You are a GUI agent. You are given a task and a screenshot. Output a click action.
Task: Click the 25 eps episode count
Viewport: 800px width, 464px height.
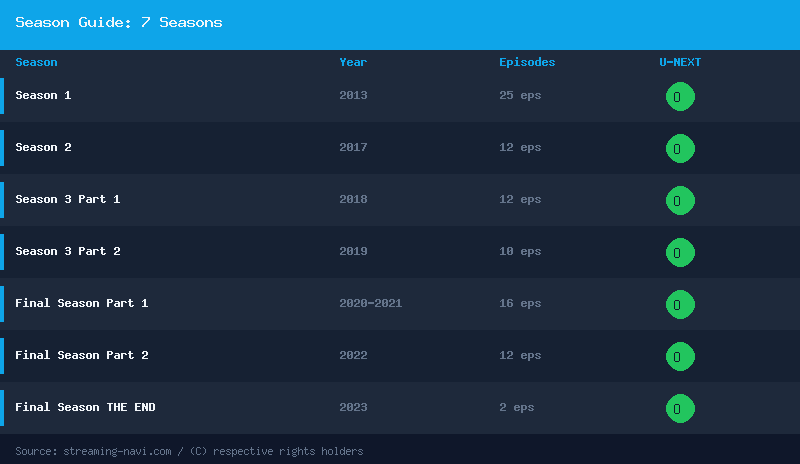pos(520,96)
